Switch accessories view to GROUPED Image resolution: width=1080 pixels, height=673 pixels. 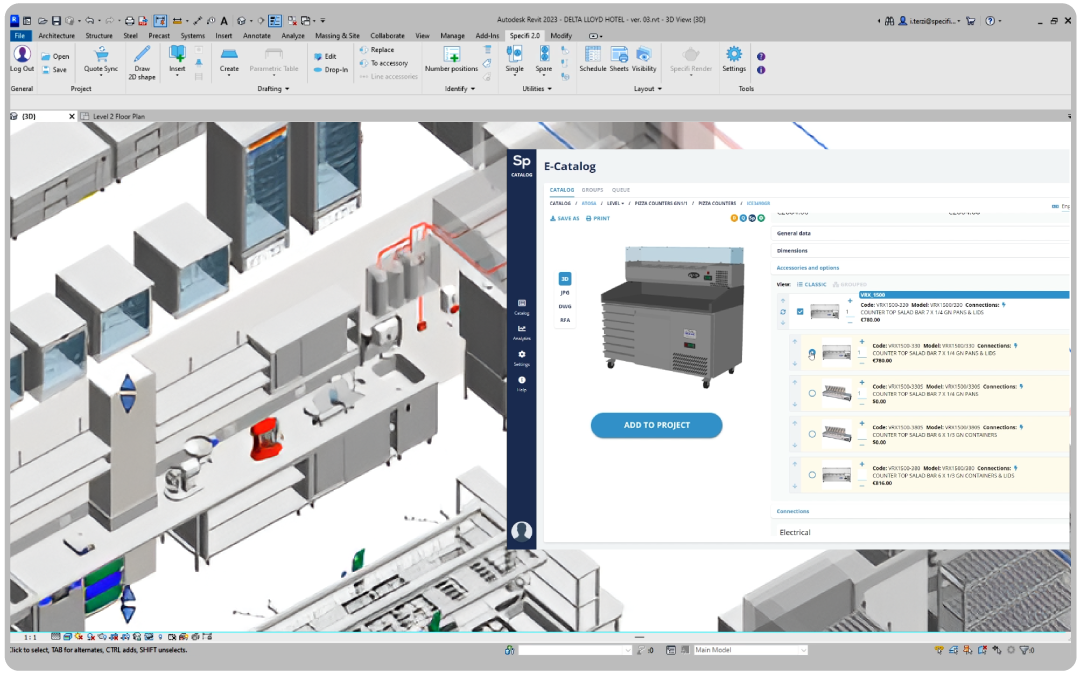(850, 284)
